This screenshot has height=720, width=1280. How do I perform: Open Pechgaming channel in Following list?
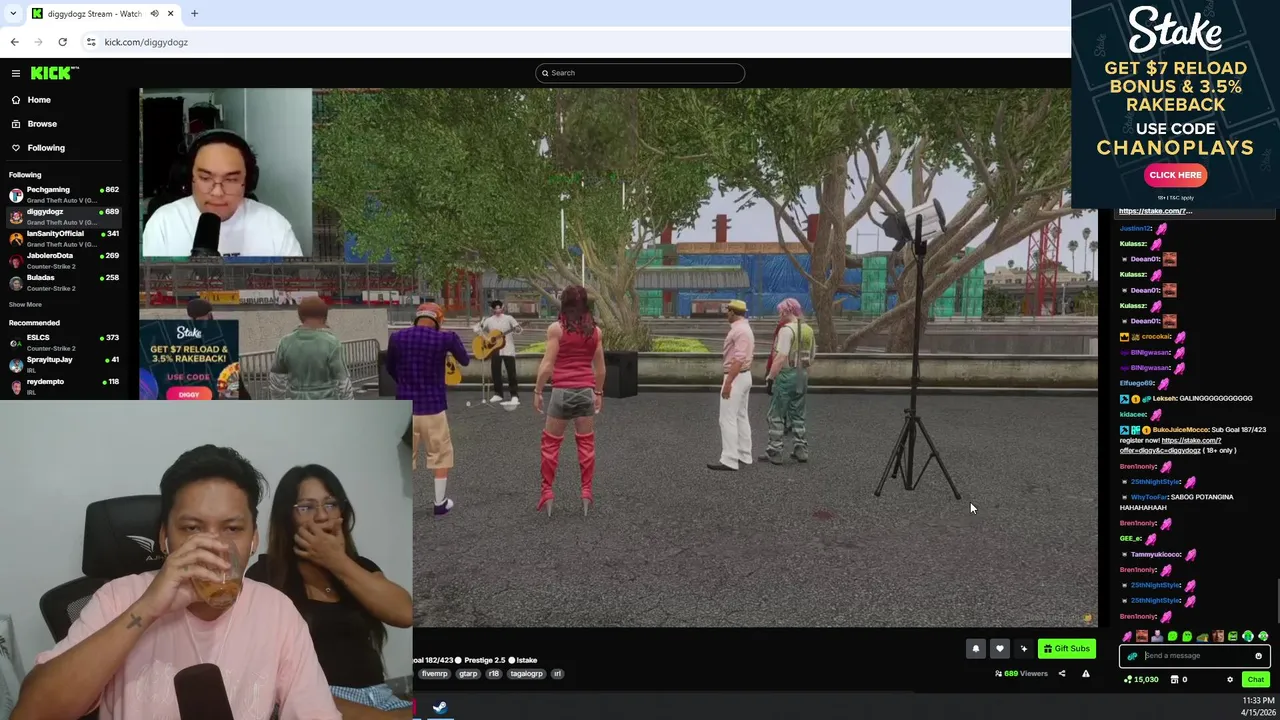[x=64, y=194]
